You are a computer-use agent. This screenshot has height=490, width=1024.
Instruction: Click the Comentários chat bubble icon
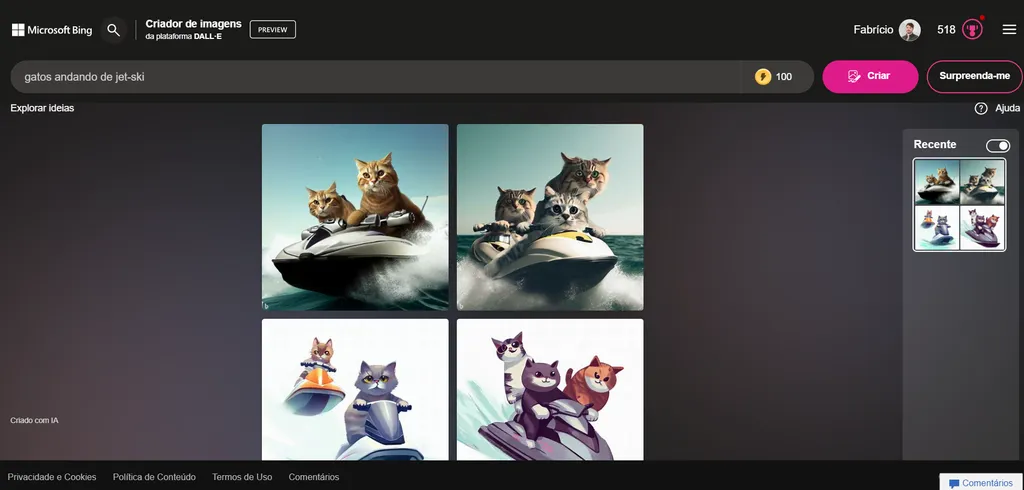pyautogui.click(x=954, y=483)
